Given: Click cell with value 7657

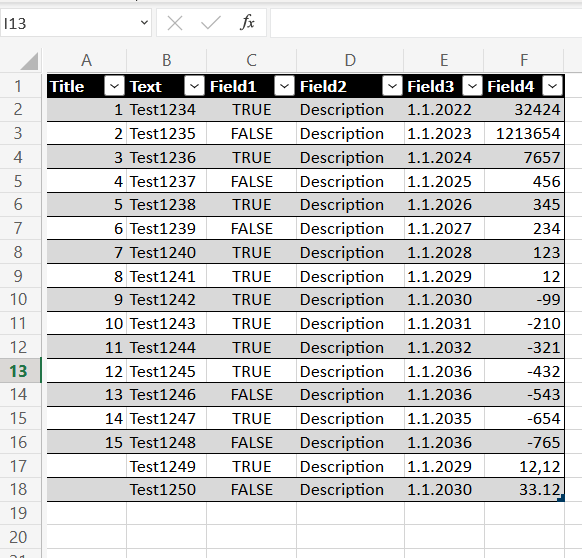Looking at the screenshot, I should (524, 158).
